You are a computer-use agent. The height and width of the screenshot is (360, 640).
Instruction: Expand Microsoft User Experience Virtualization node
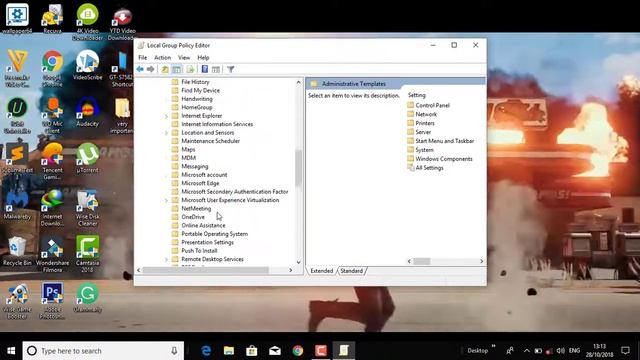(166, 200)
